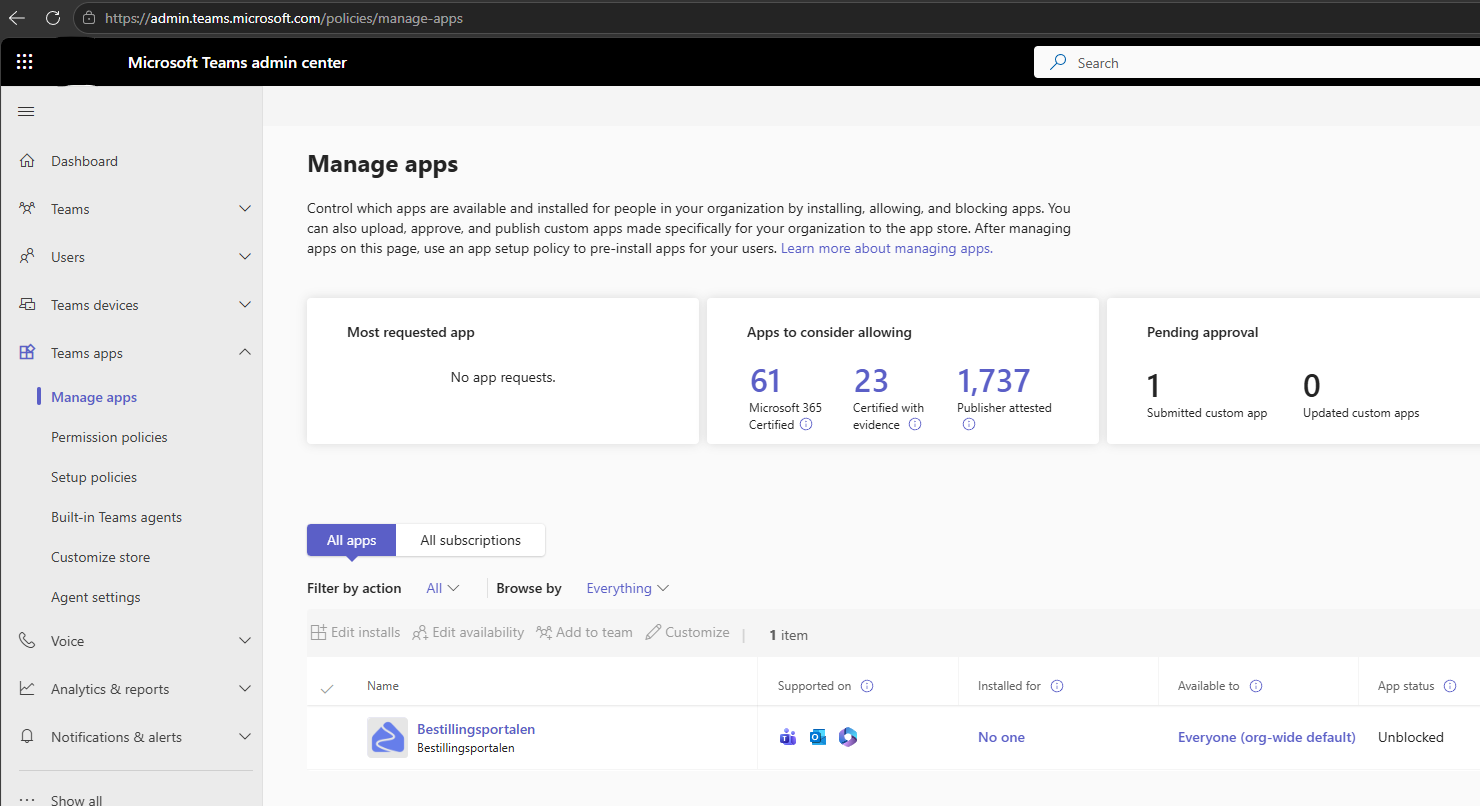Click the Unblocked app status cell
1480x806 pixels.
[1411, 737]
